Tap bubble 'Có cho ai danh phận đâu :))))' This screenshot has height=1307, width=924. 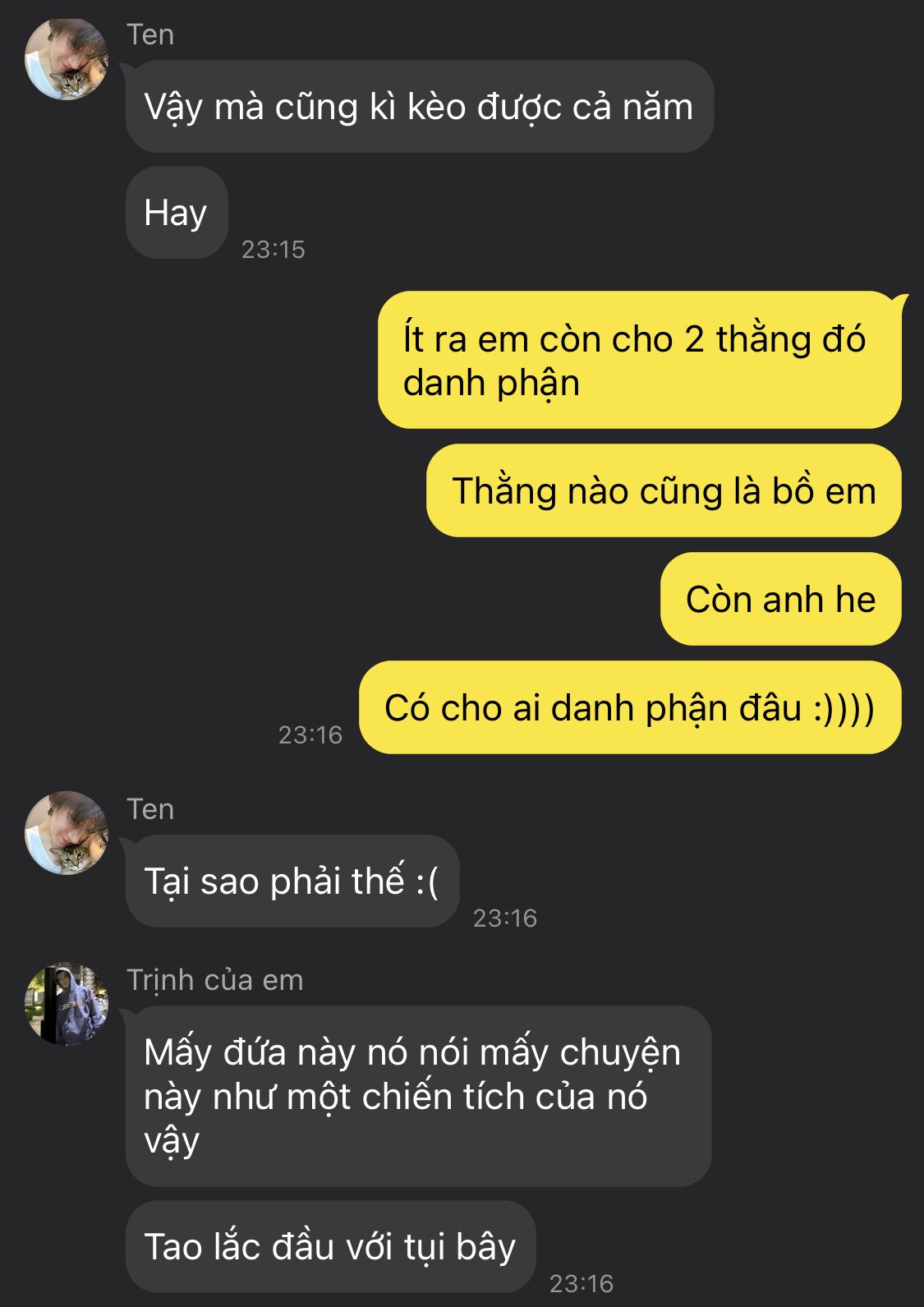pos(630,707)
